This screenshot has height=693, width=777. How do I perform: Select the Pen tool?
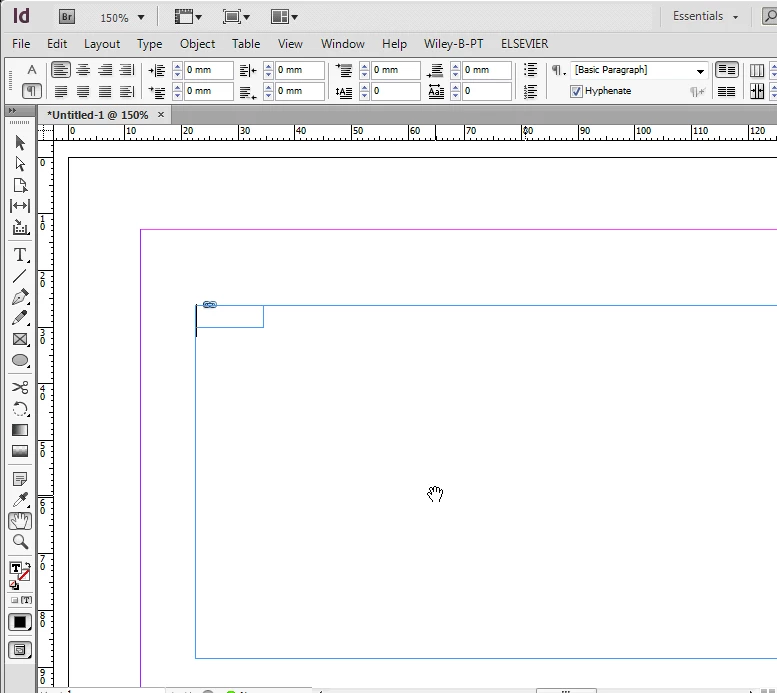tap(20, 297)
